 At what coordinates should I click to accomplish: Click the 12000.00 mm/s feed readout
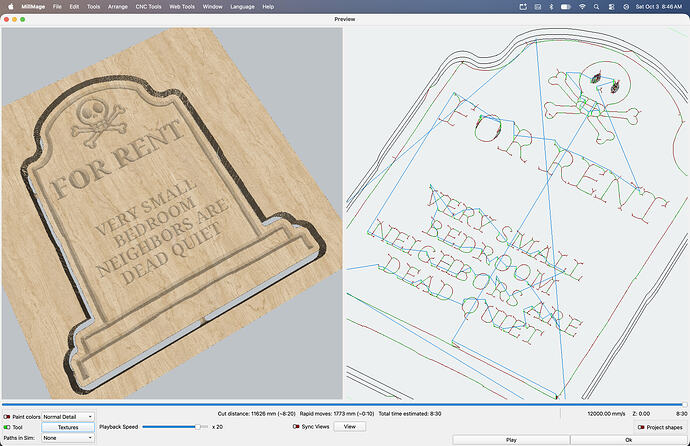[606, 413]
